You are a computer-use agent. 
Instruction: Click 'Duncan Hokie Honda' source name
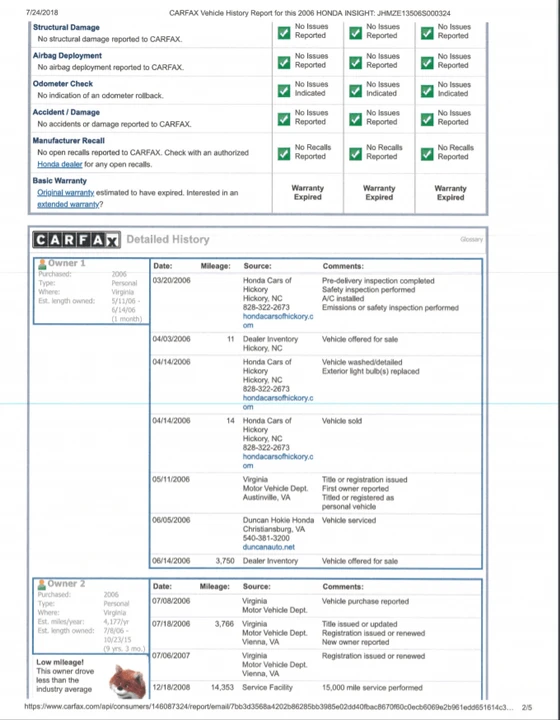278,520
